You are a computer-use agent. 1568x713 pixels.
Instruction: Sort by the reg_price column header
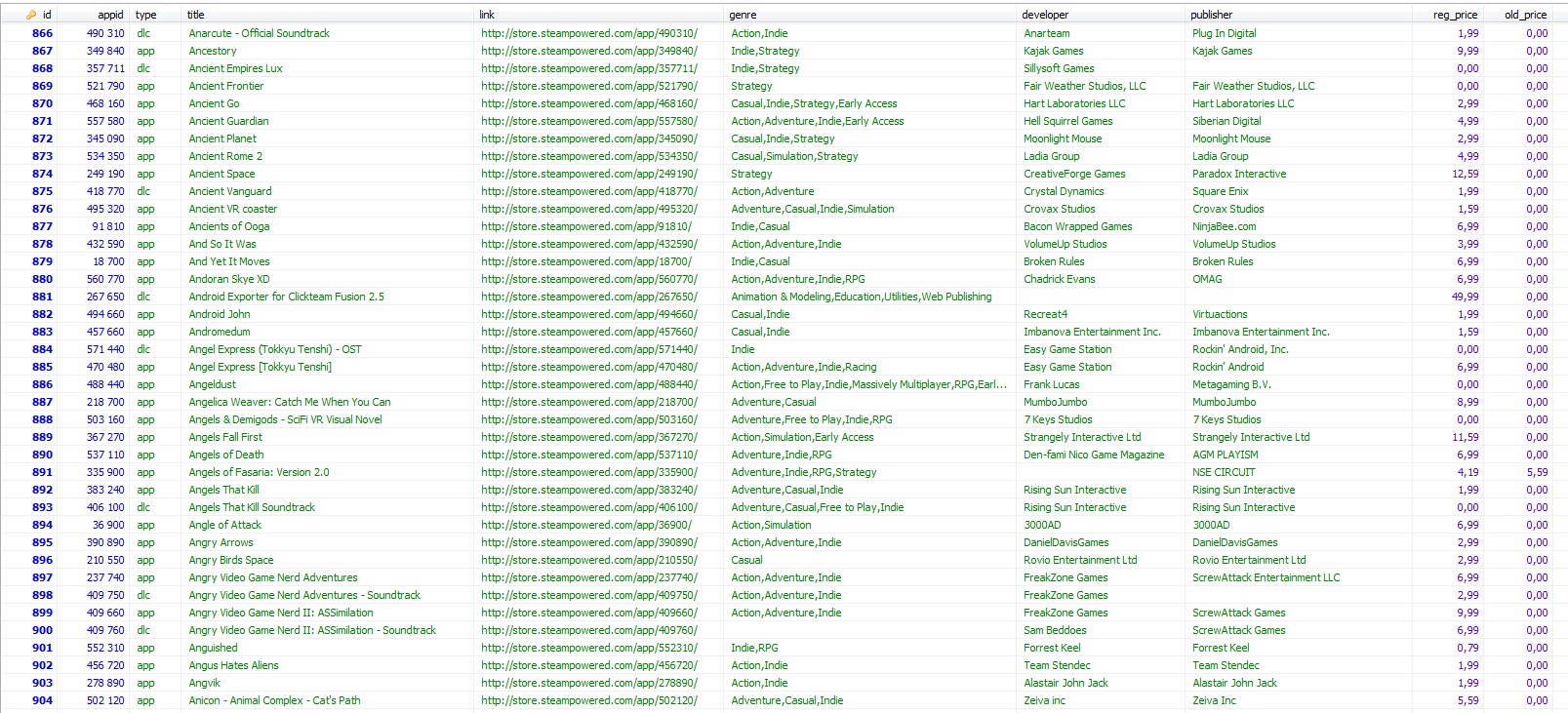[1455, 15]
